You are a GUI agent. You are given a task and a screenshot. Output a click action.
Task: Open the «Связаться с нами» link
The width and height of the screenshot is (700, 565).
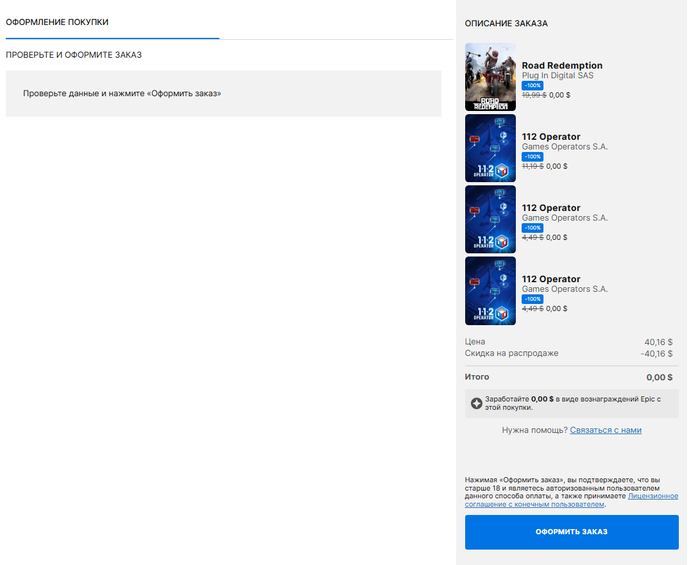[x=605, y=430]
